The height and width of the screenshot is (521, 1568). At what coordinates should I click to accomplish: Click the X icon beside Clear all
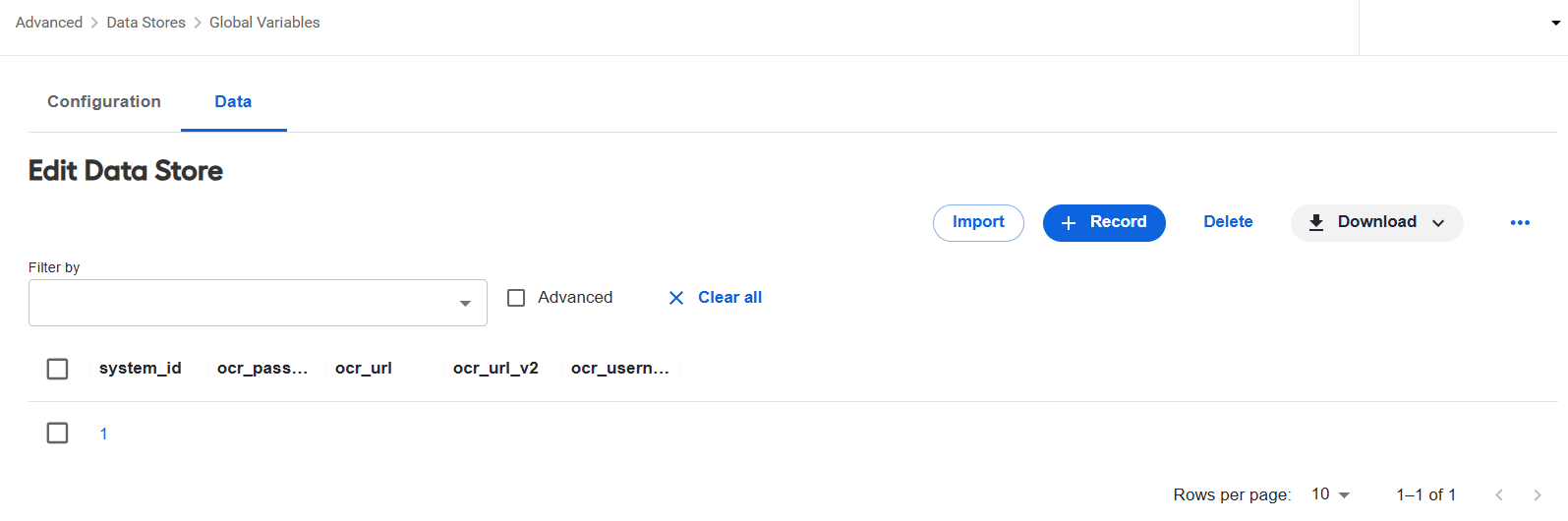(676, 298)
